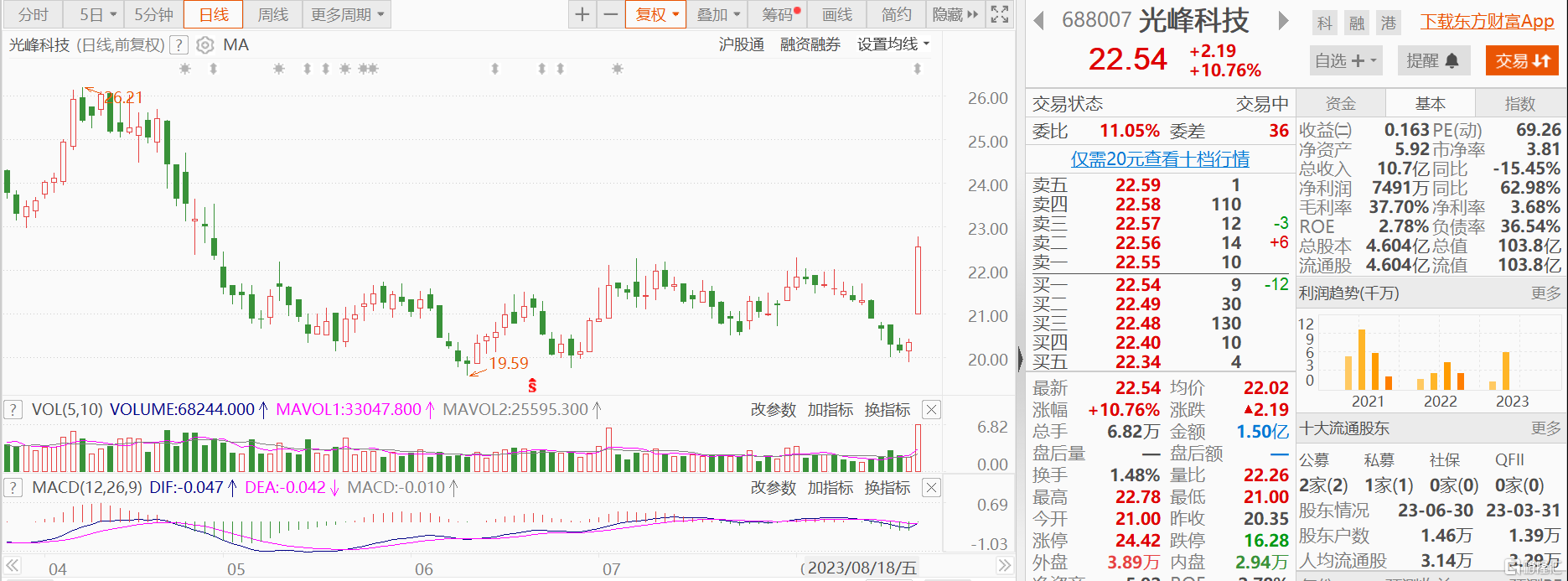Toggle 简约 simple mode
1568x581 pixels.
click(896, 14)
